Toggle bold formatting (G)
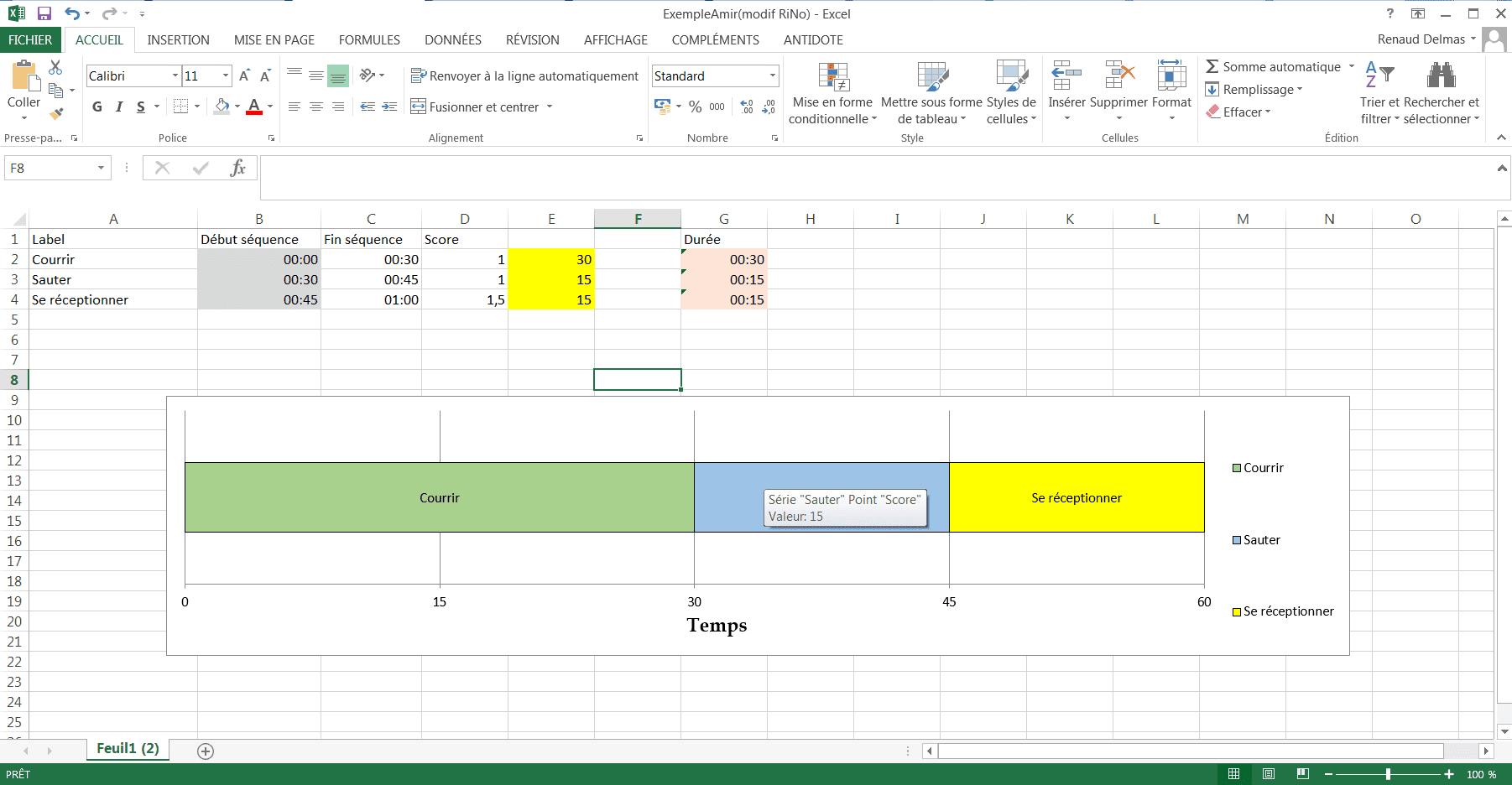Image resolution: width=1512 pixels, height=785 pixels. [97, 107]
